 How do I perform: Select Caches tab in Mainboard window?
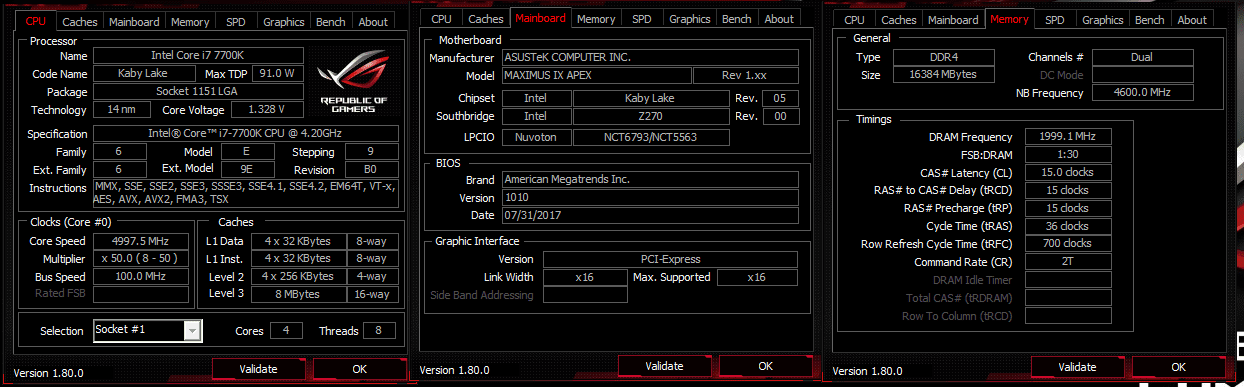click(486, 18)
